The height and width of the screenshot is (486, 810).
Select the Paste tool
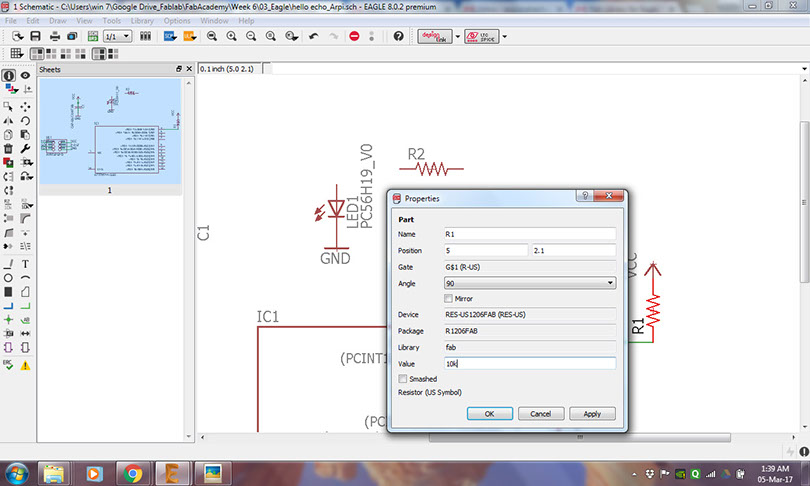click(x=25, y=135)
